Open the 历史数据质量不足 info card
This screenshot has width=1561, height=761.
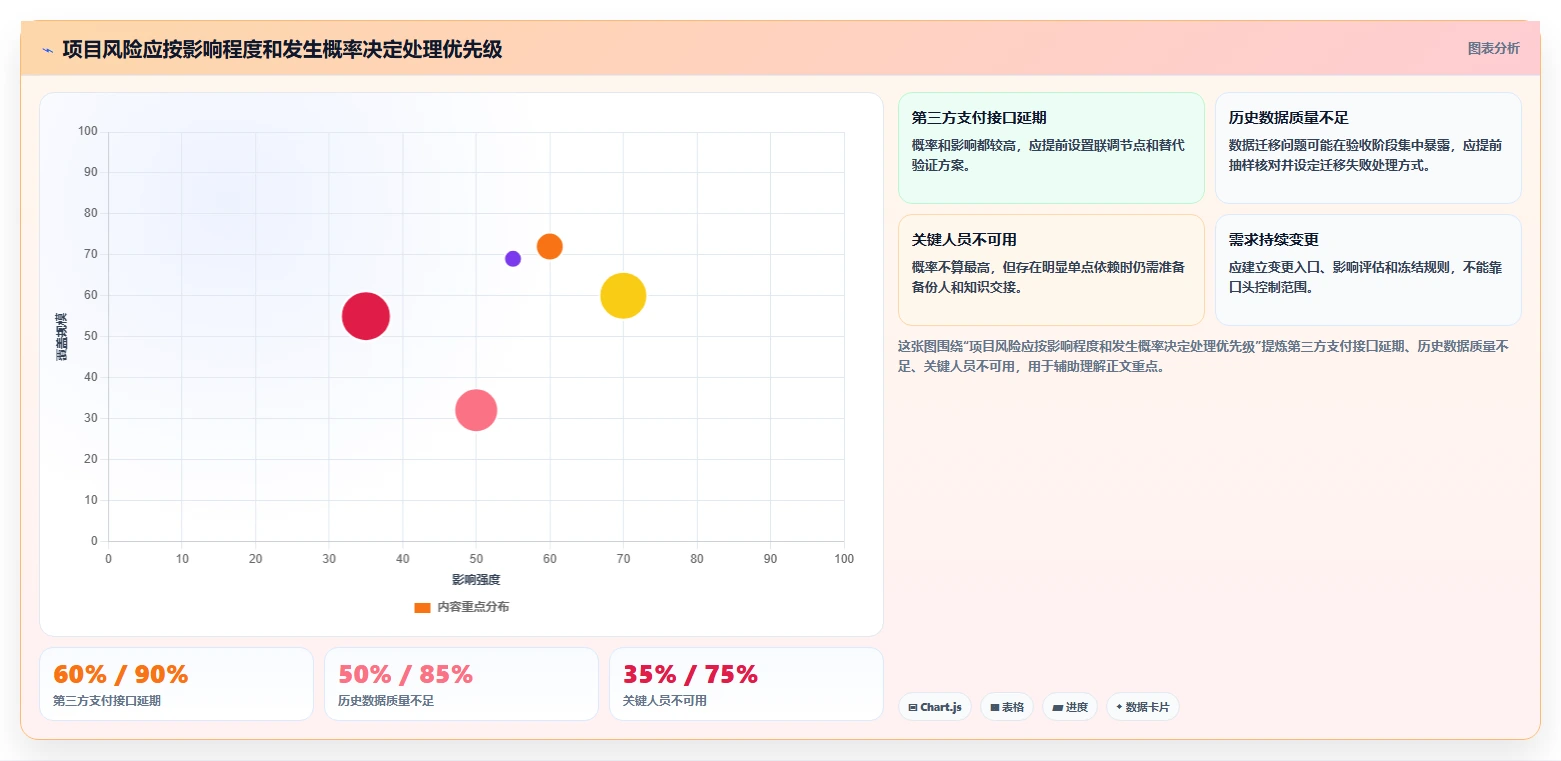(1368, 148)
